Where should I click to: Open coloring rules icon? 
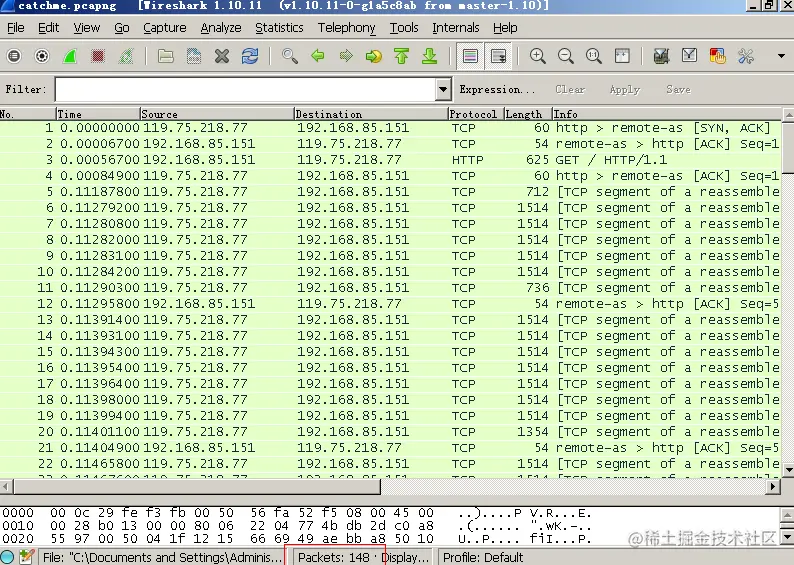click(x=718, y=56)
